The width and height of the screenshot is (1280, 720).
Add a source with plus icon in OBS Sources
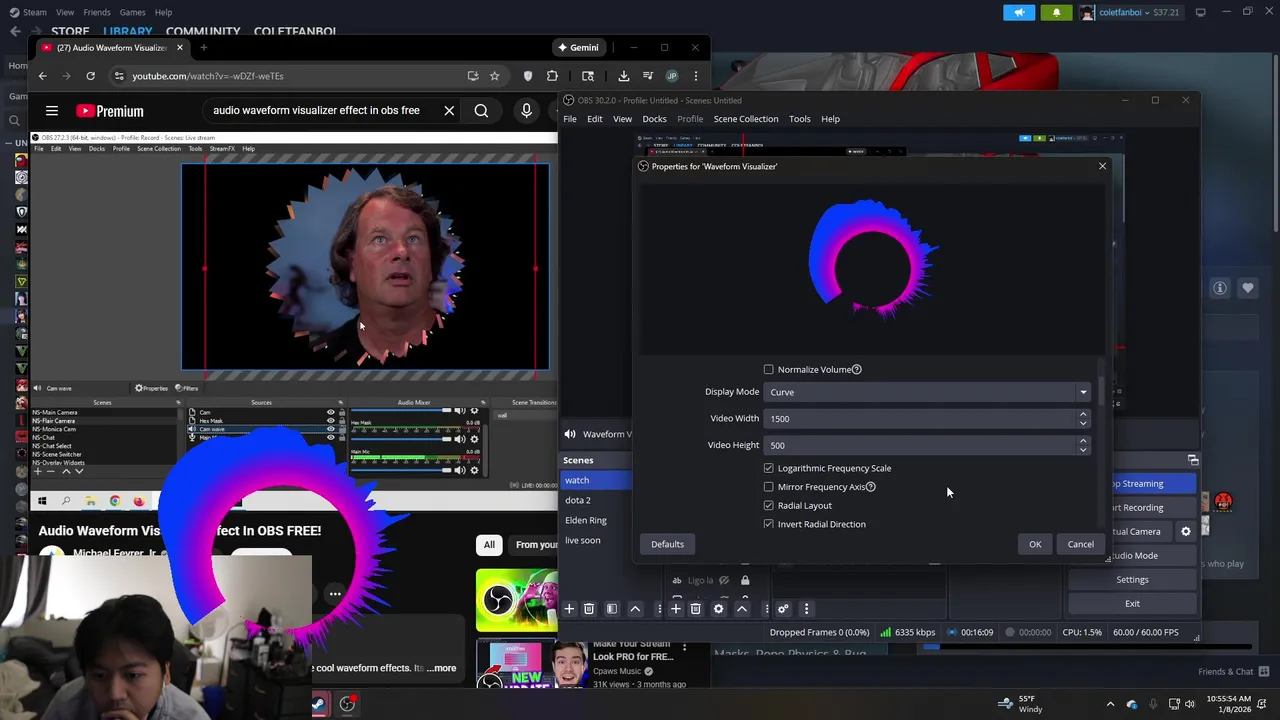tap(675, 609)
